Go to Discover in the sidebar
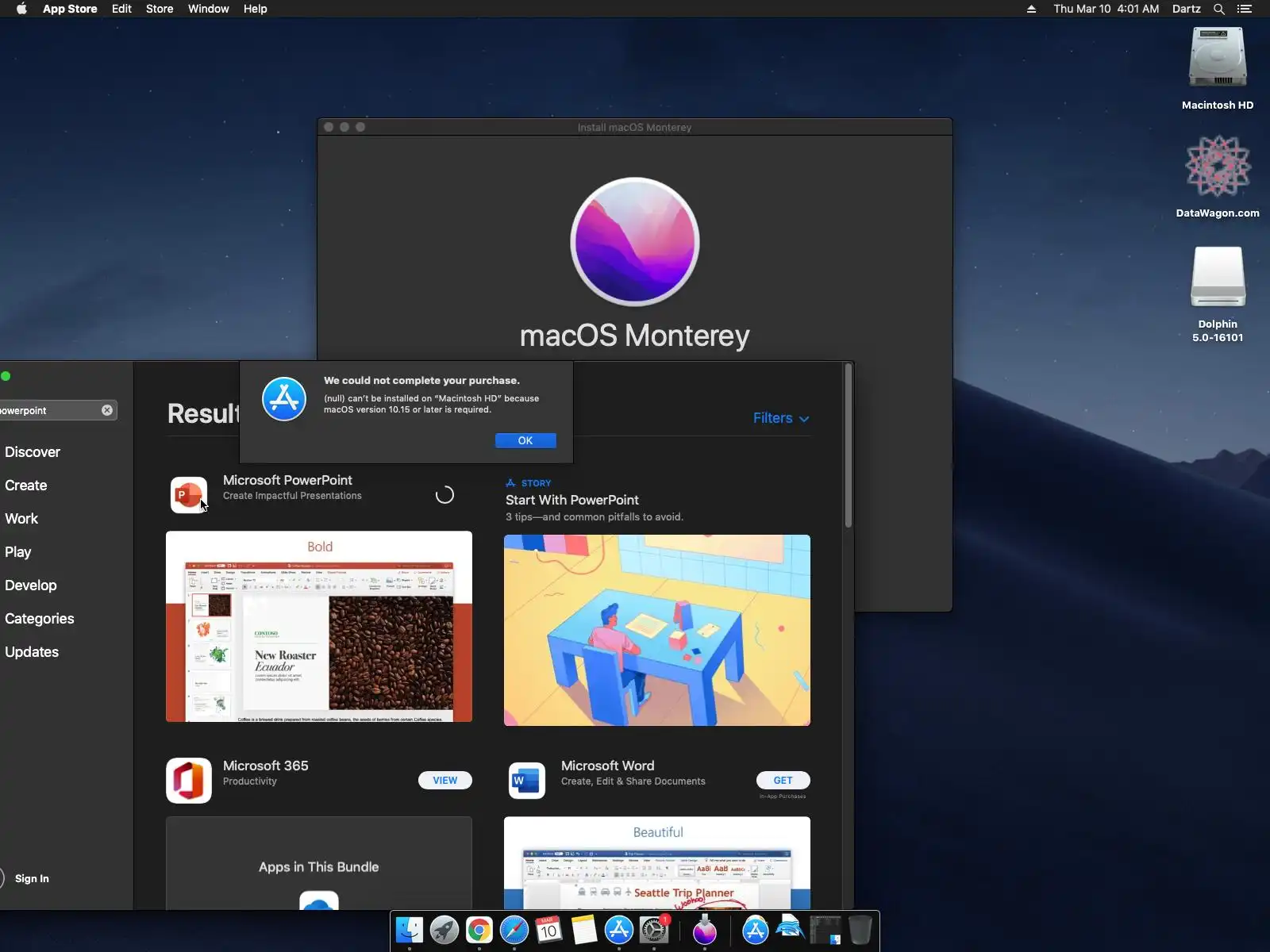This screenshot has height=952, width=1270. (x=33, y=452)
